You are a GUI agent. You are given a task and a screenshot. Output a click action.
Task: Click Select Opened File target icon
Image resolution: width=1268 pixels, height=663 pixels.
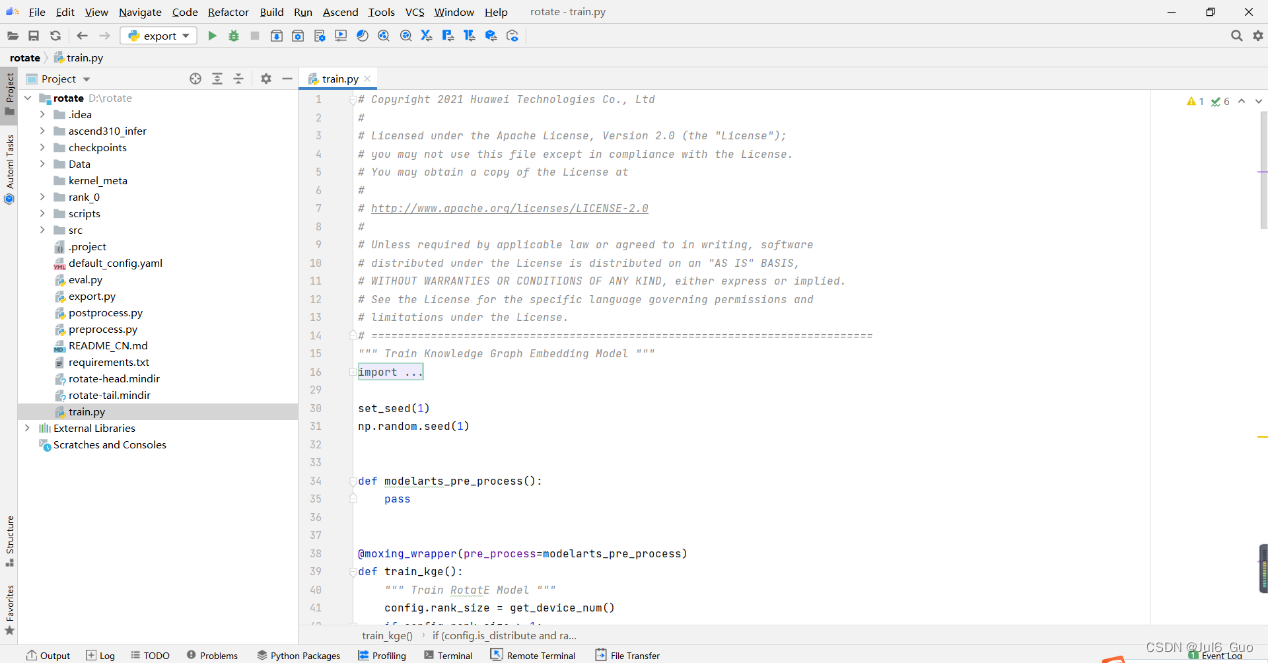tap(195, 78)
